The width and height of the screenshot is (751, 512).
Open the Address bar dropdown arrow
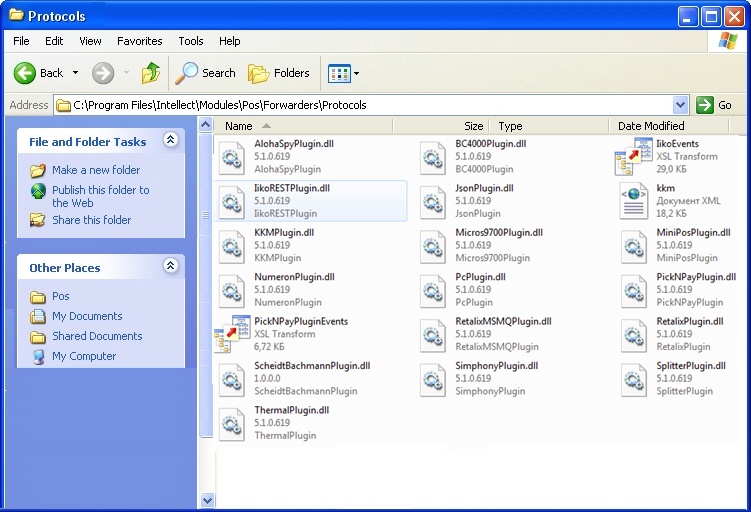point(681,105)
